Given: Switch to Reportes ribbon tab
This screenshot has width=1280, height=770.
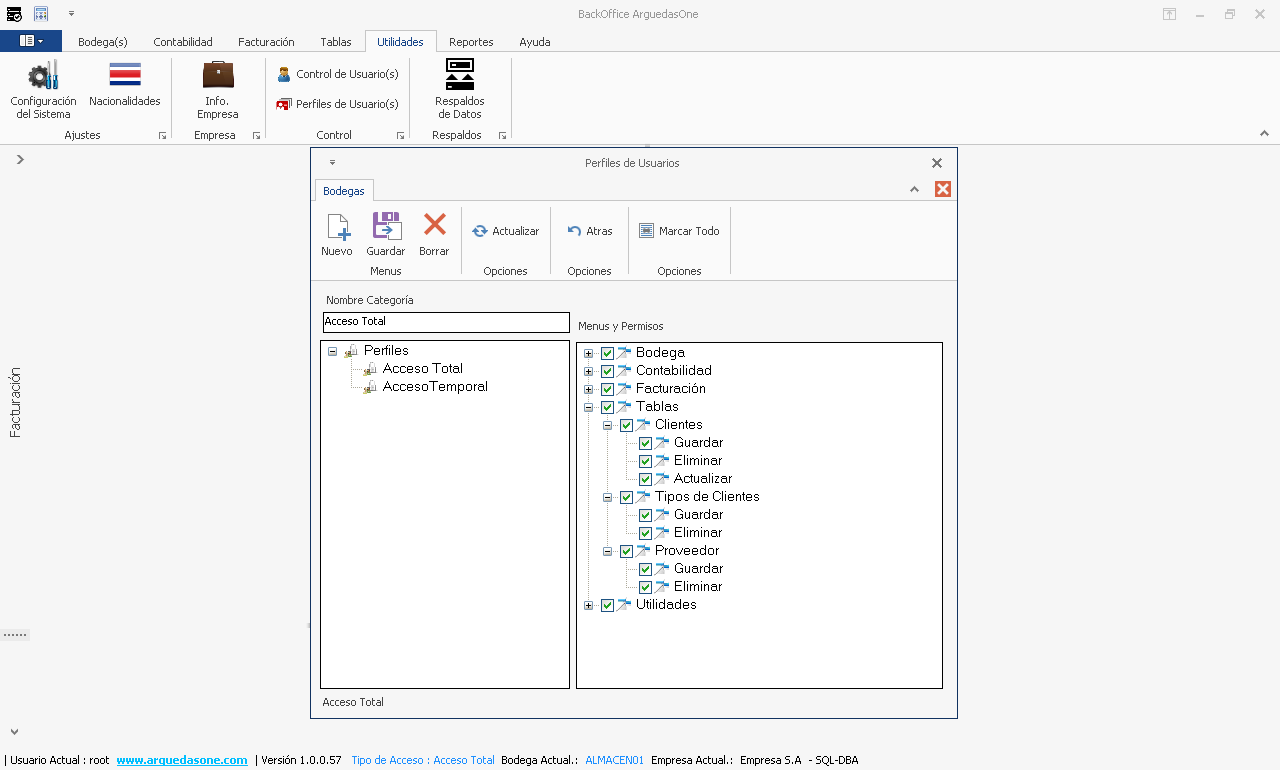Looking at the screenshot, I should [x=471, y=42].
